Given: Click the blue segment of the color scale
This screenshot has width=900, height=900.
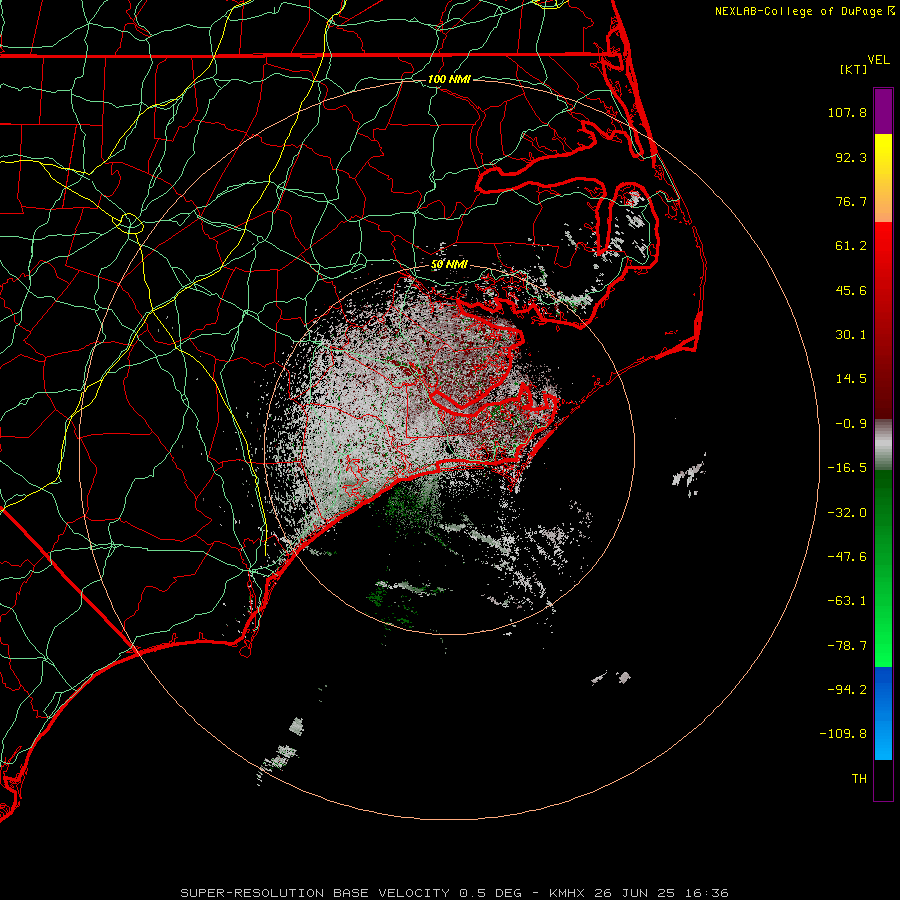Looking at the screenshot, I should 883,713.
